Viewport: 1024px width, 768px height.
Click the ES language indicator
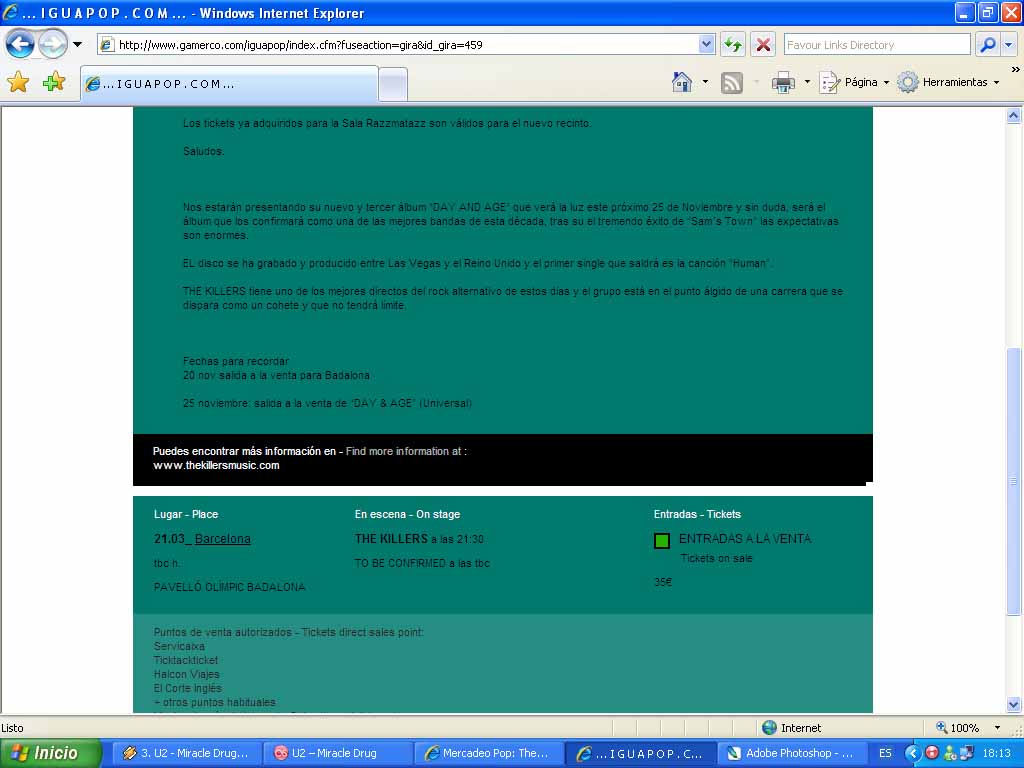click(x=885, y=753)
